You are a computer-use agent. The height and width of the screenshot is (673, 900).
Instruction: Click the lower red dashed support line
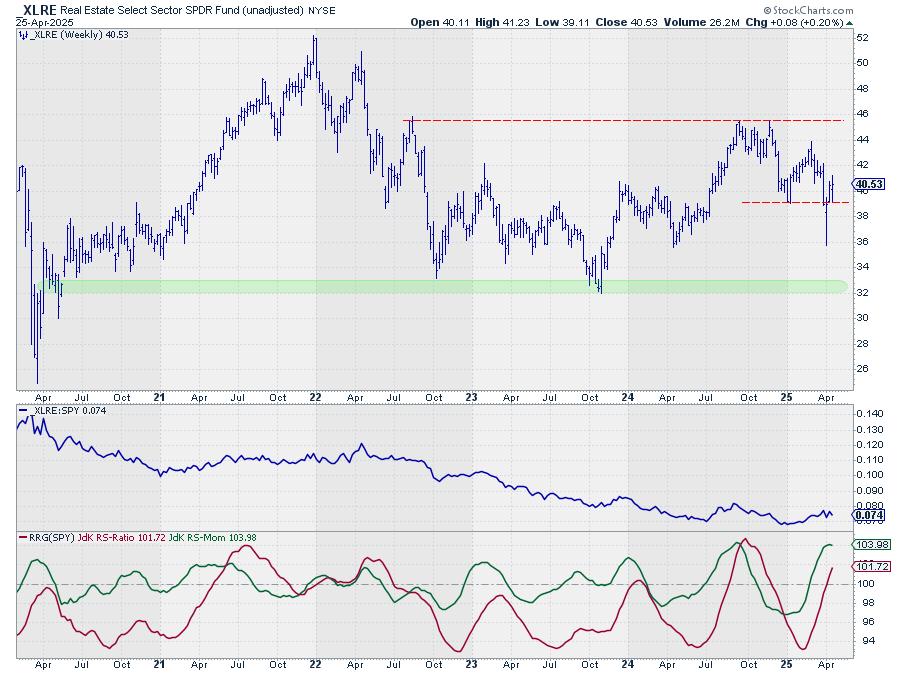point(790,202)
